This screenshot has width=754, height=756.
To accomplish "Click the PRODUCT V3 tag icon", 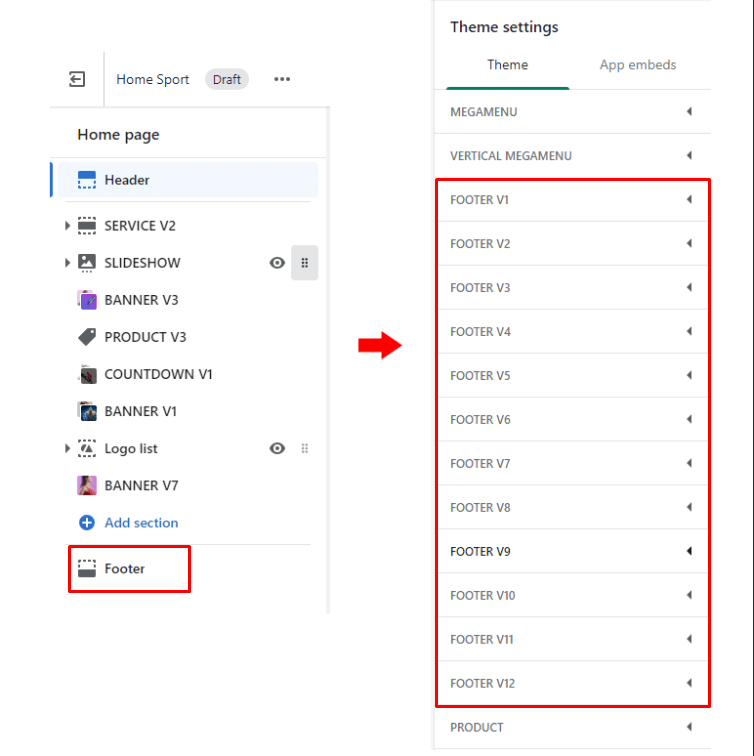I will point(87,337).
